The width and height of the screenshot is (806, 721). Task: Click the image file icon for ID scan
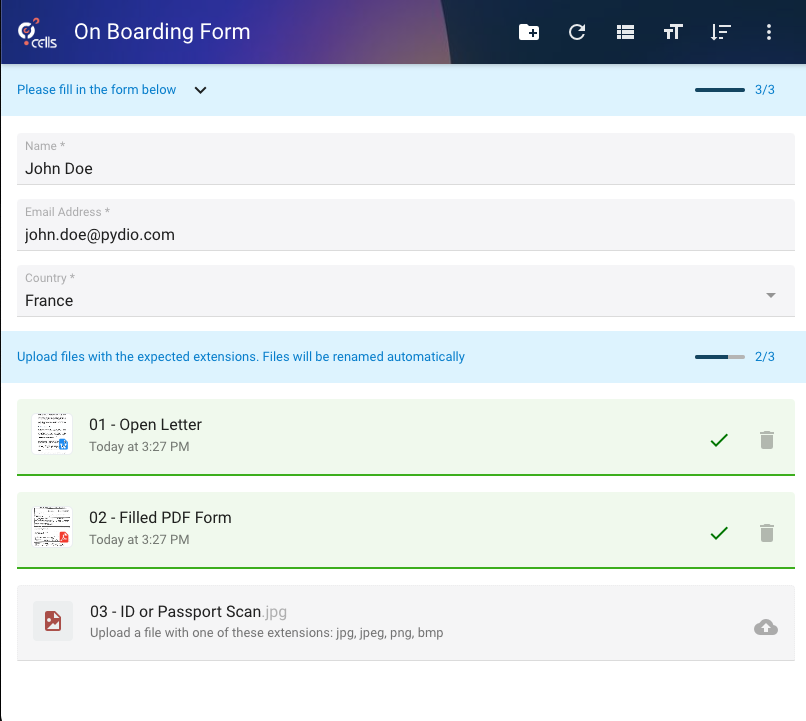pyautogui.click(x=53, y=621)
